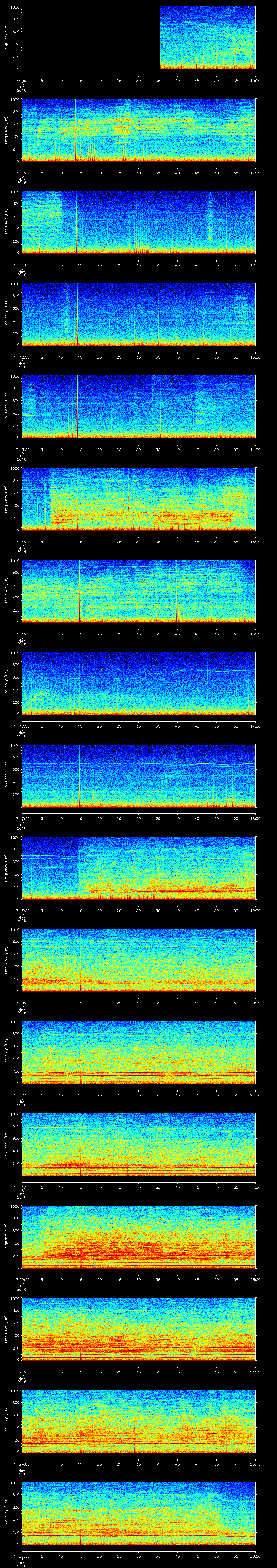This screenshot has height=1568, width=277.
Task: Select the '17:17:00' time axis label
Action: (22, 818)
